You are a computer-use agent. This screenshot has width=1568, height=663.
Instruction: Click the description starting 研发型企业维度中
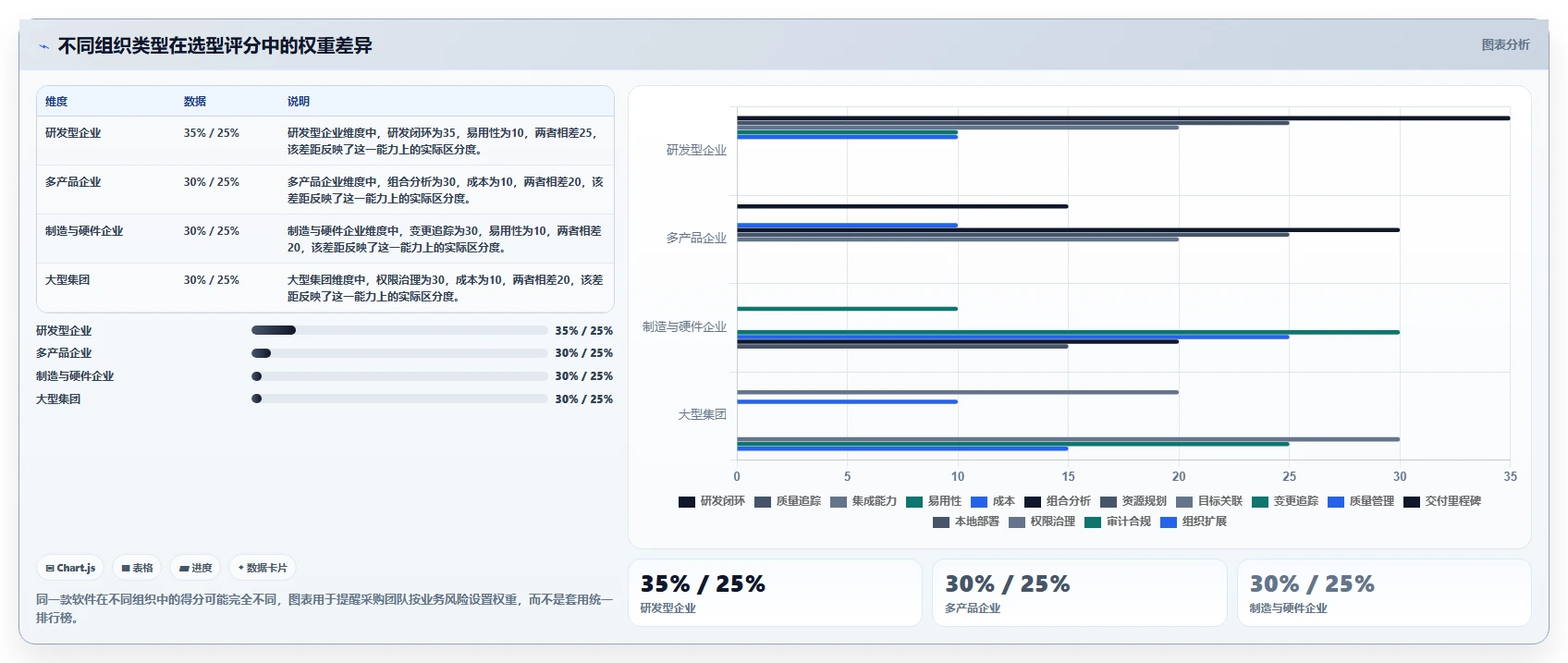point(445,141)
